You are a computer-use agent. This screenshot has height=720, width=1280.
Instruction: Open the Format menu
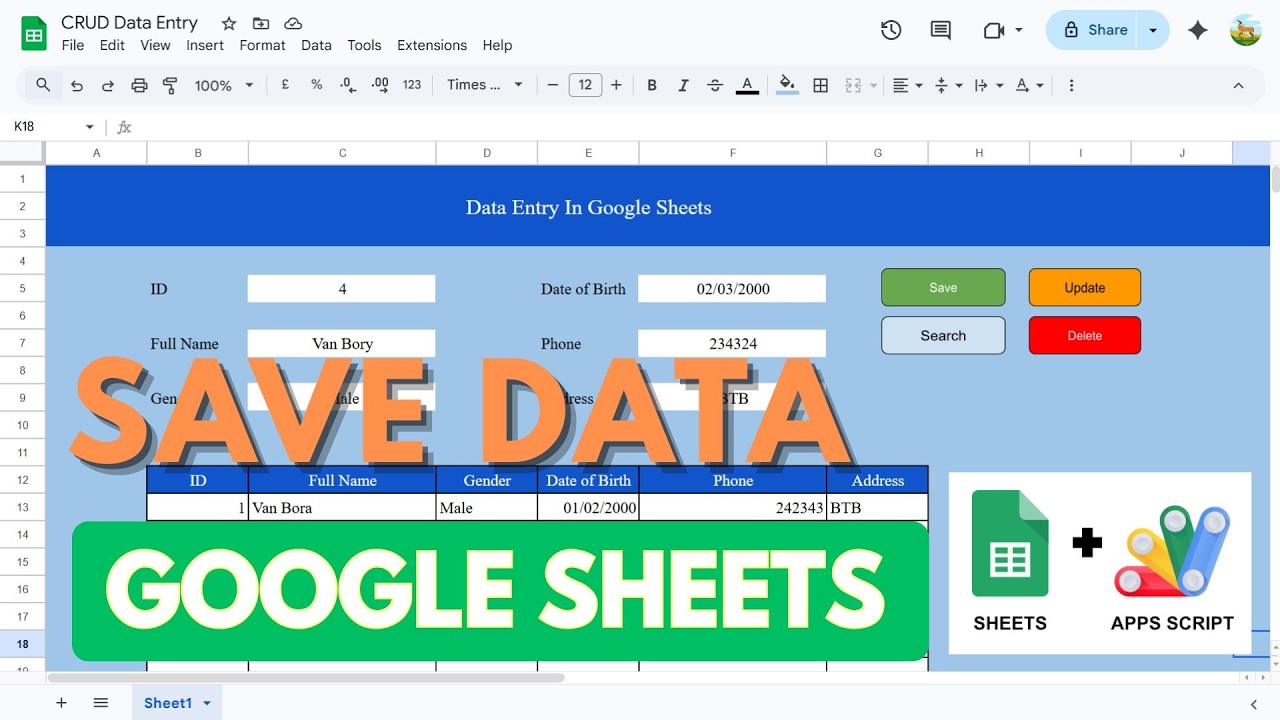click(x=263, y=45)
